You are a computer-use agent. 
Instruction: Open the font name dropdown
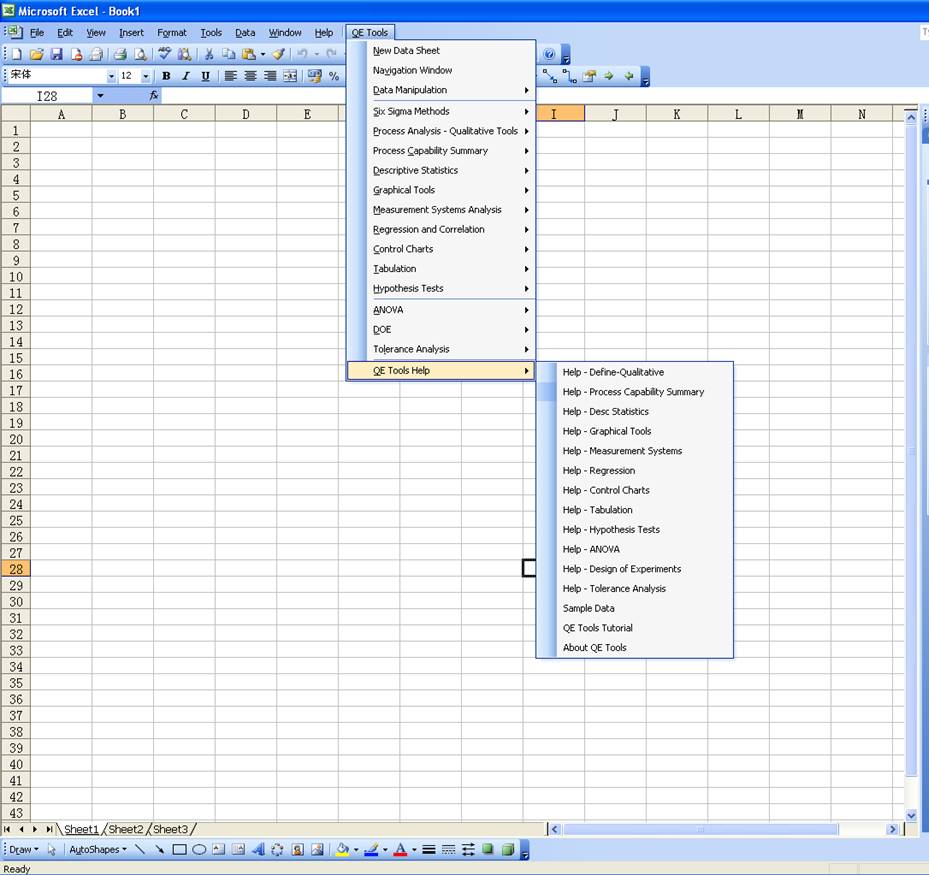coord(111,76)
